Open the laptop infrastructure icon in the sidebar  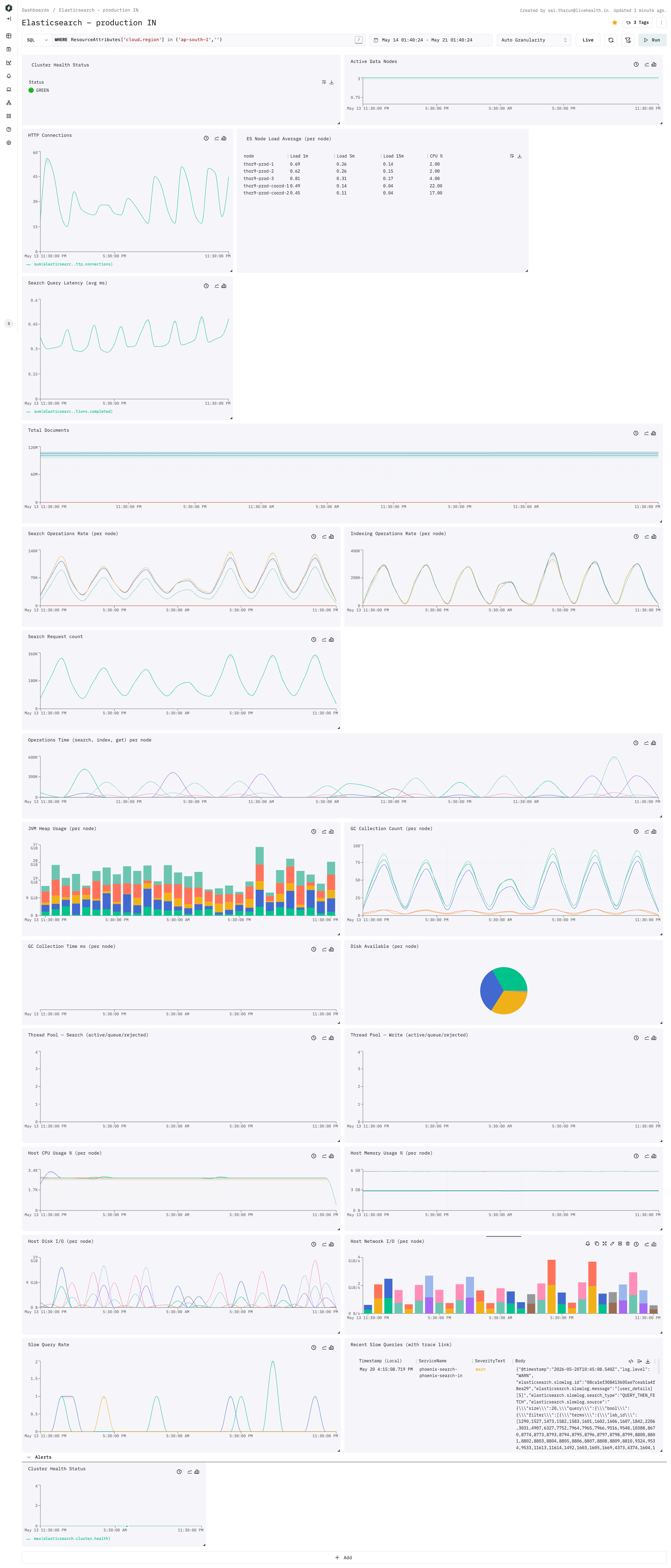(8, 90)
